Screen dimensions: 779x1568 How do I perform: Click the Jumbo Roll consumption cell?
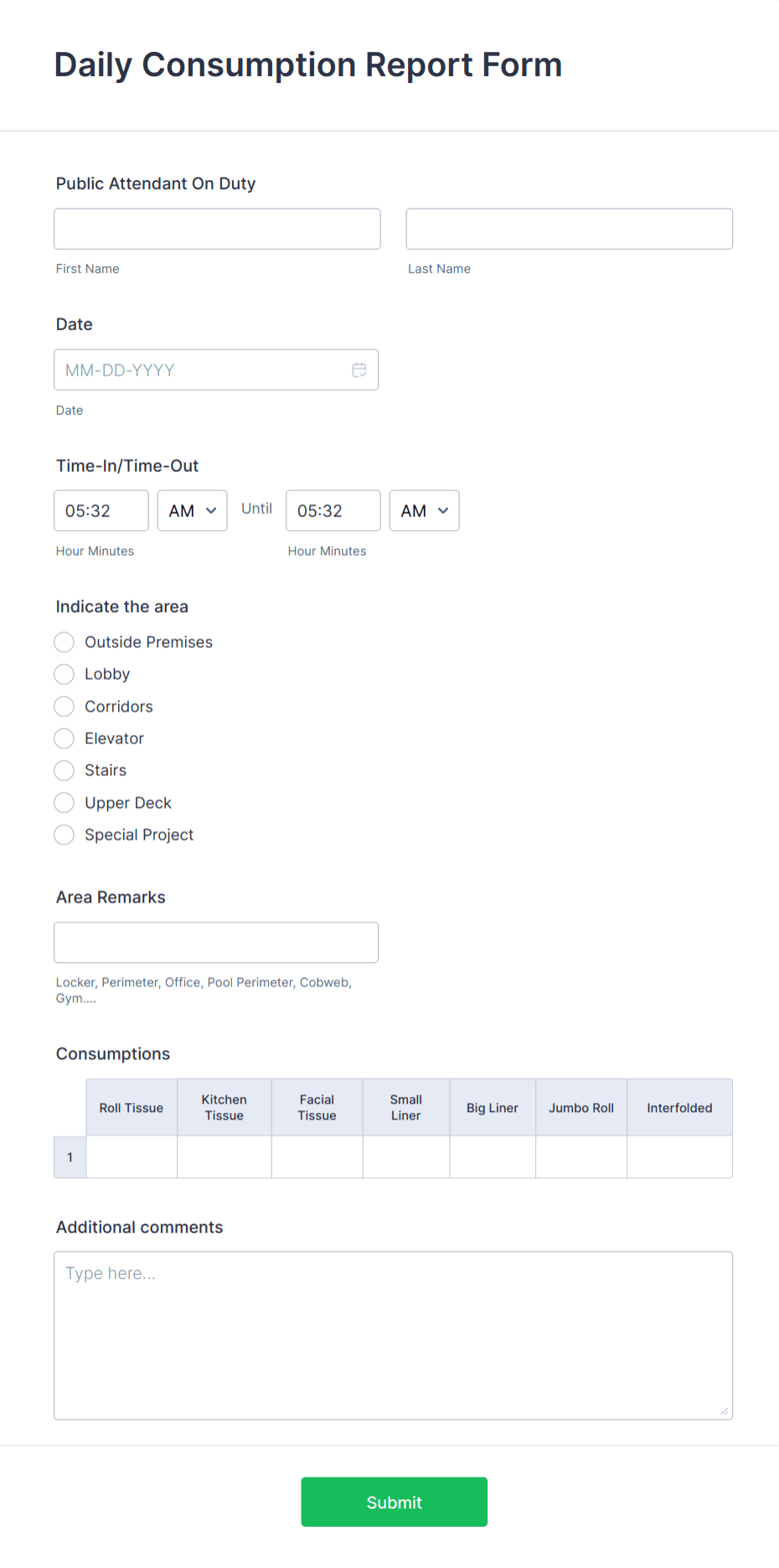pos(580,1157)
